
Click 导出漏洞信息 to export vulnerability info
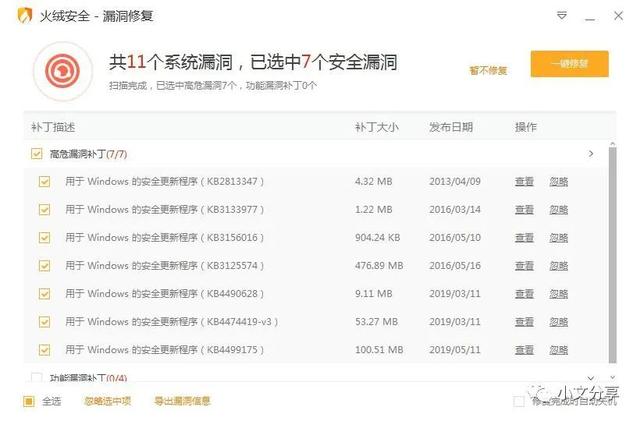tap(182, 401)
